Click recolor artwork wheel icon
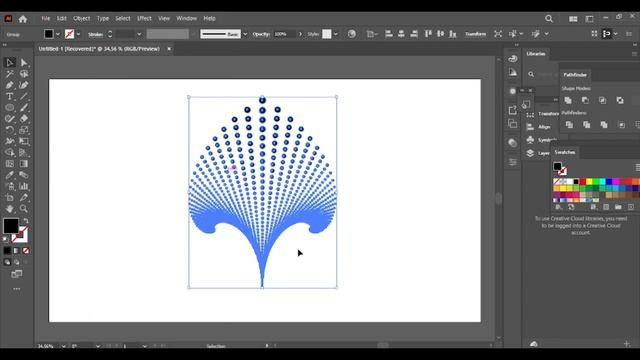Viewport: 640px width, 360px height. click(x=351, y=34)
